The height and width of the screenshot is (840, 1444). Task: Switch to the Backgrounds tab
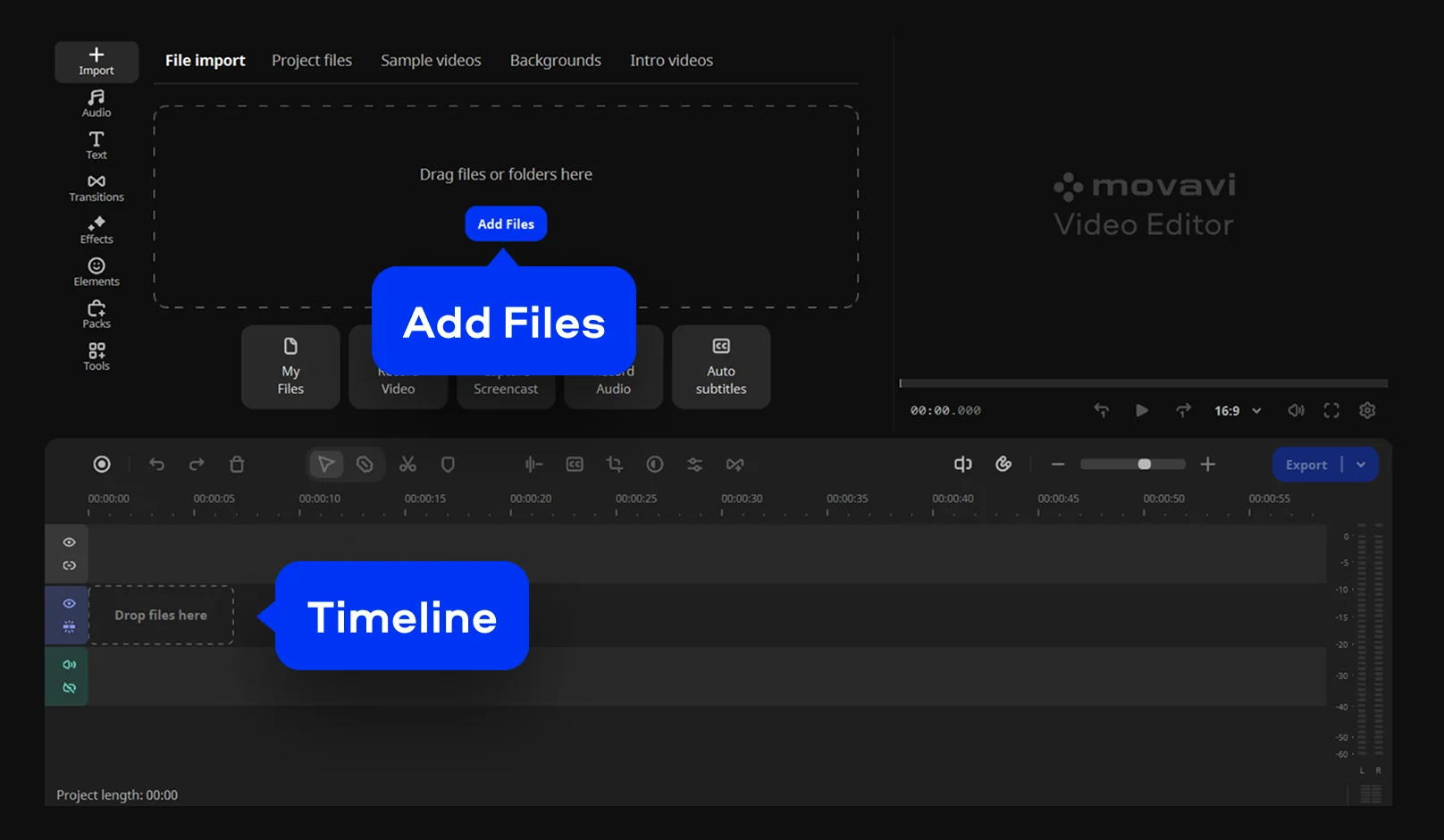coord(555,61)
